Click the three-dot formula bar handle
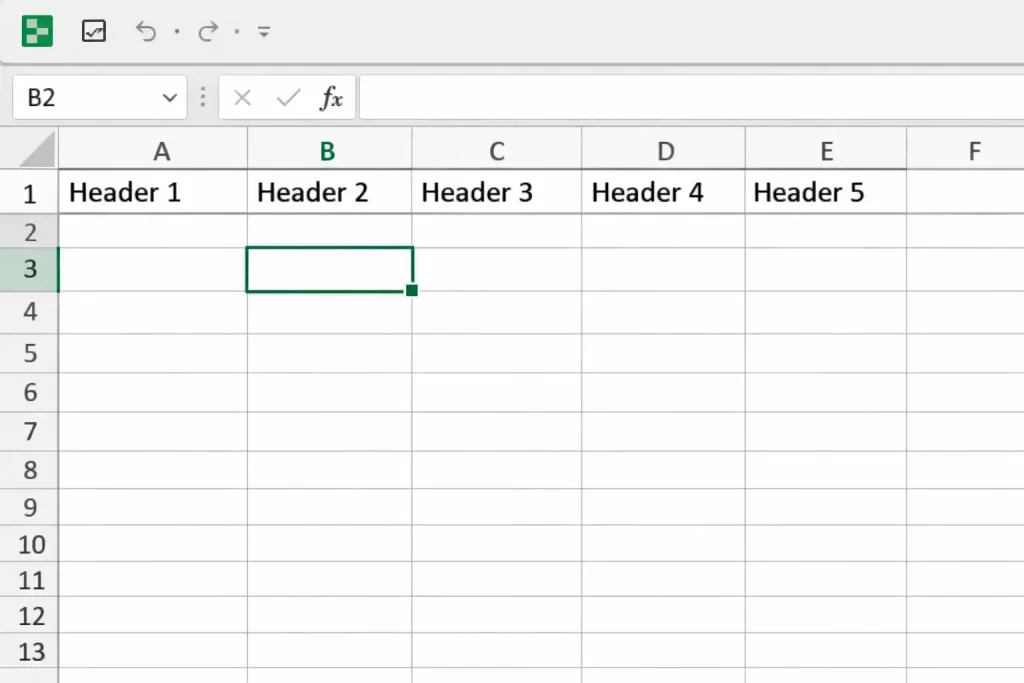 203,97
